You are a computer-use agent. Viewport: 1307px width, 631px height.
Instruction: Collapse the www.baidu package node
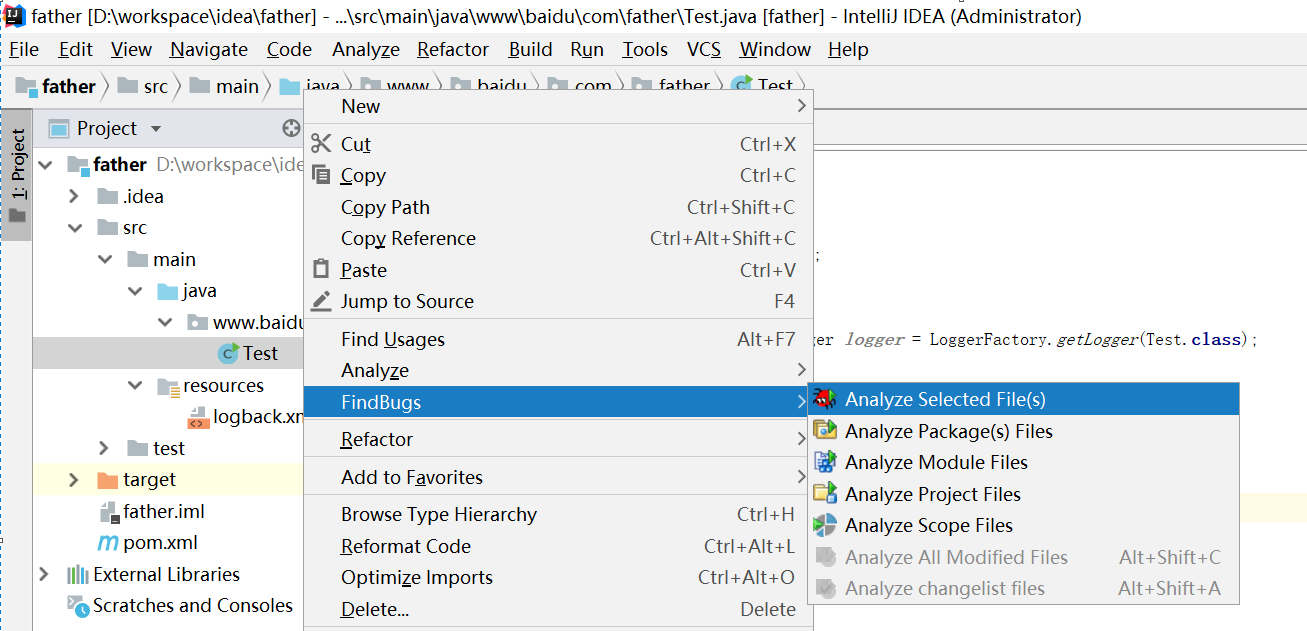(166, 322)
